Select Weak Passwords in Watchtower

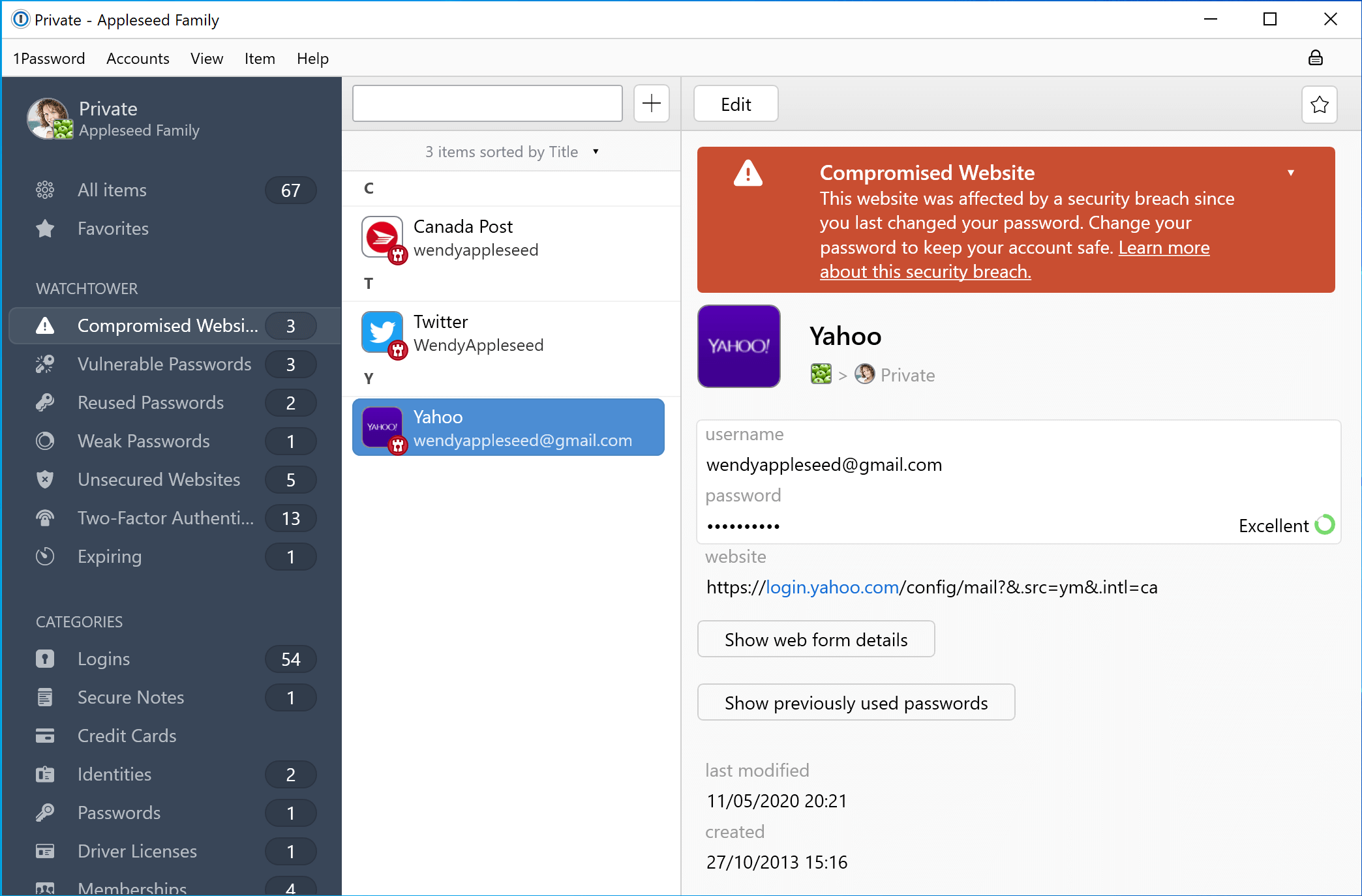point(175,441)
